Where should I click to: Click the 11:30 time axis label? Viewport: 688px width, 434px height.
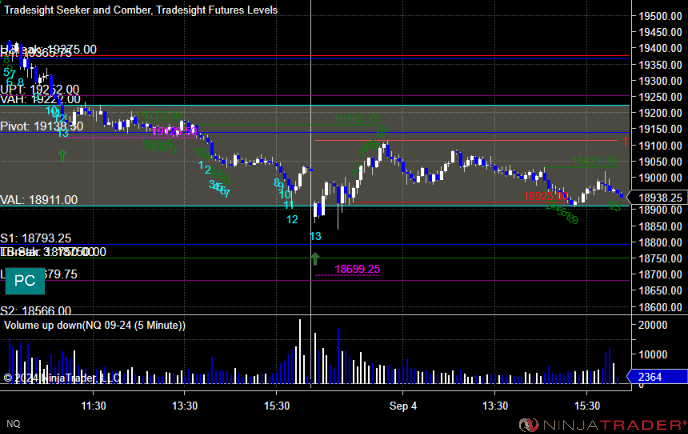tap(93, 406)
